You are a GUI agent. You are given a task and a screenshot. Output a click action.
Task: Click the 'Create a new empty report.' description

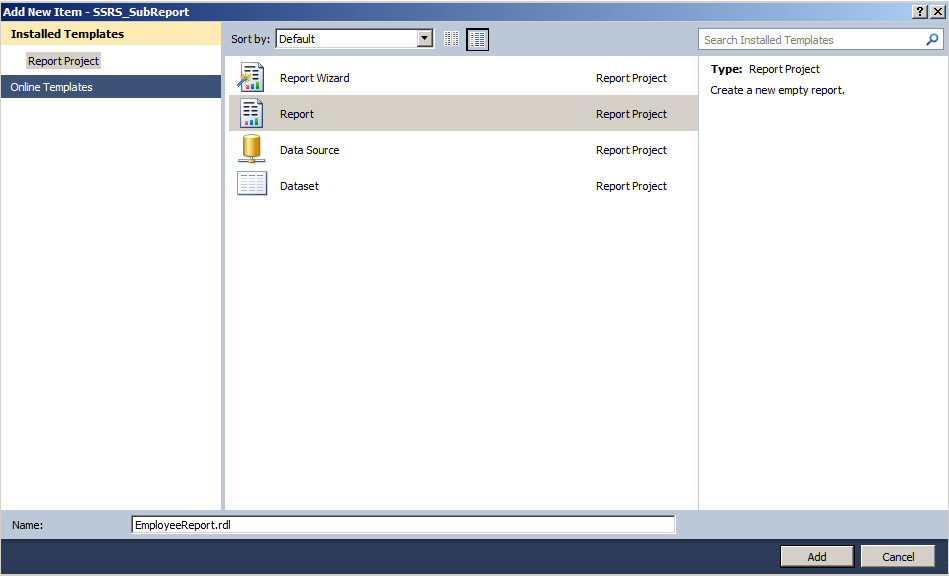click(x=777, y=90)
